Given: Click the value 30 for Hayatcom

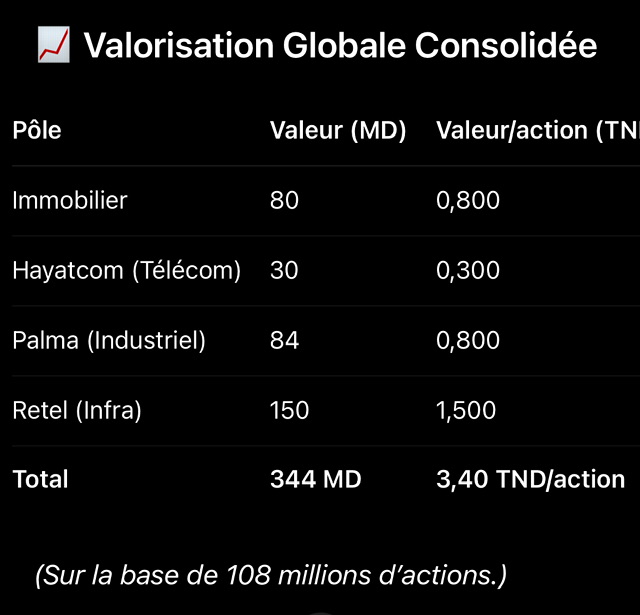Looking at the screenshot, I should click(x=284, y=271).
